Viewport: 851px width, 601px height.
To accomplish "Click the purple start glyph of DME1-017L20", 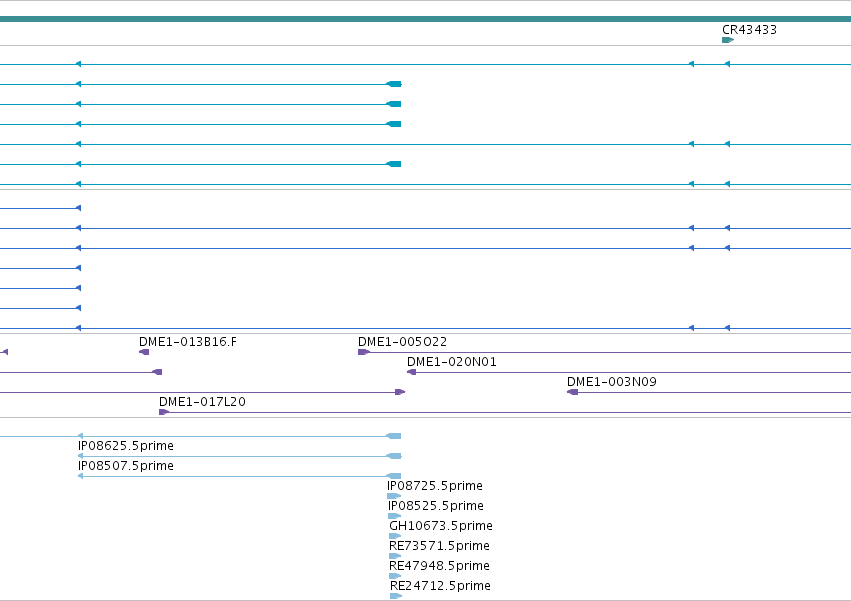I will (164, 412).
